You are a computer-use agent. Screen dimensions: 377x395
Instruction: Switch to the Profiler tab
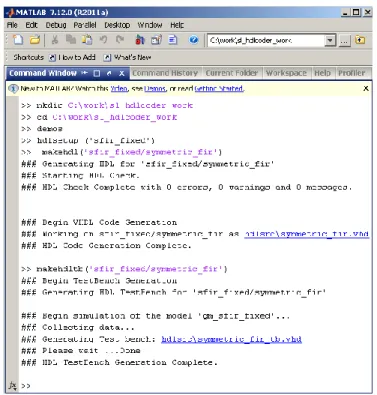coord(352,73)
